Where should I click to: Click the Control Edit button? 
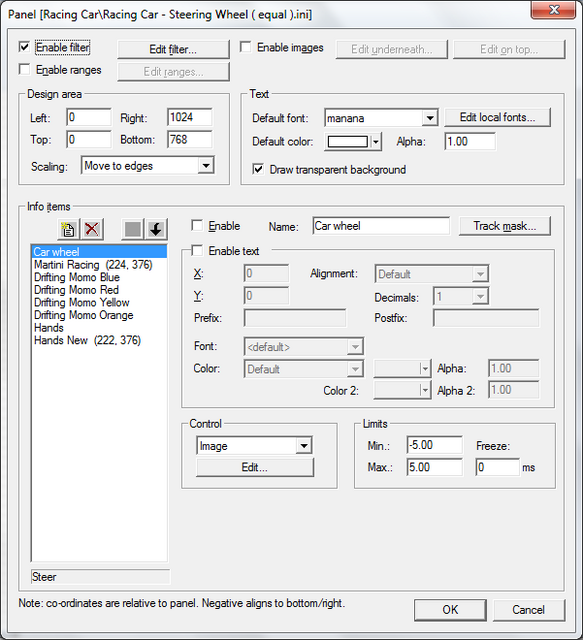pos(255,467)
